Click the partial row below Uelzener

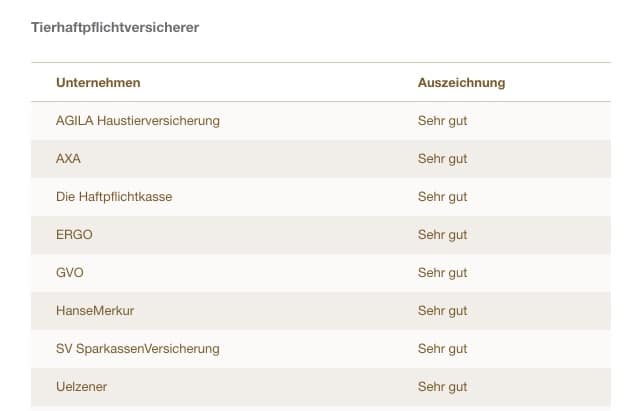coord(320,408)
